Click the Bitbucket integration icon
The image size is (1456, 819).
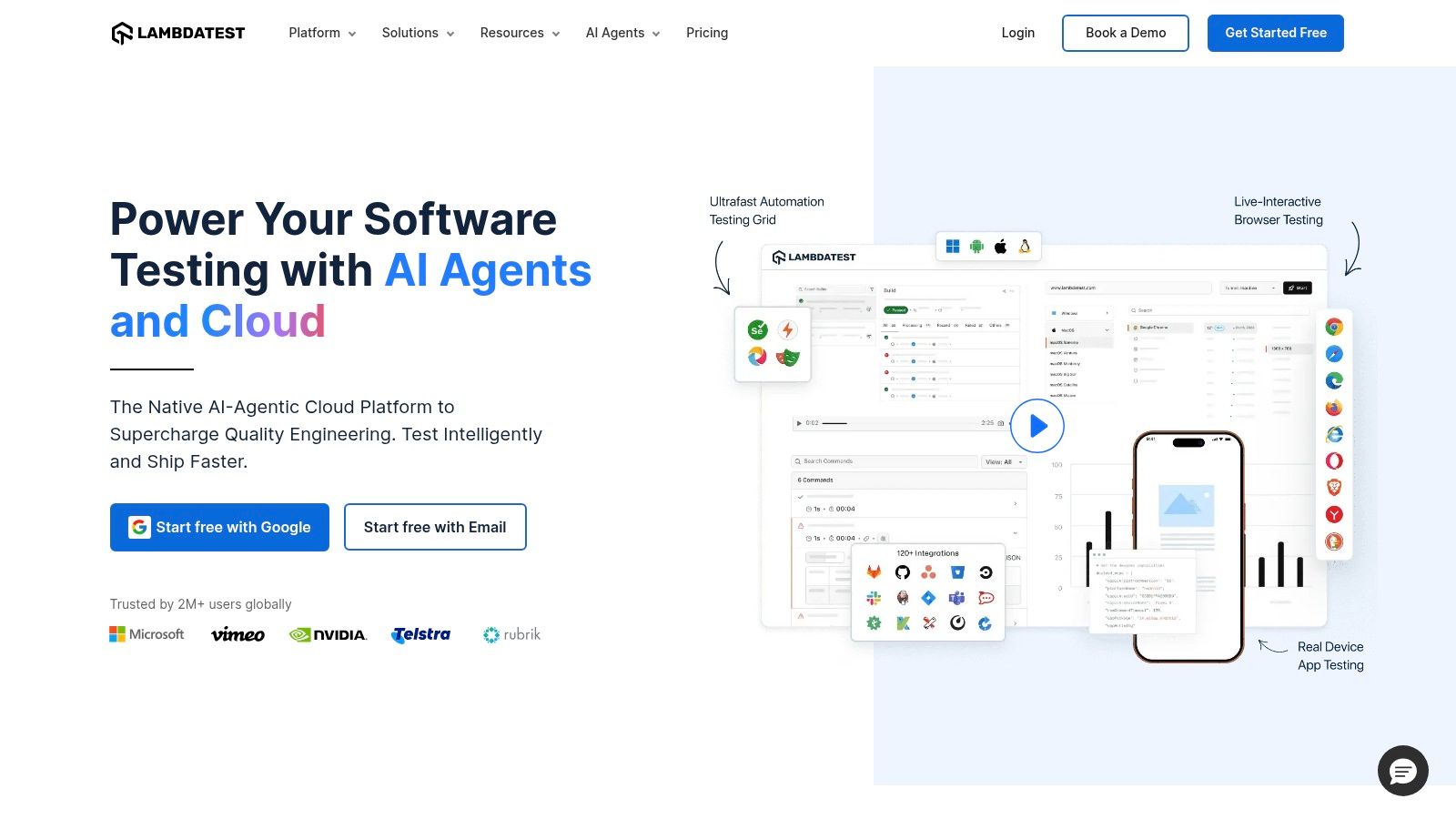pyautogui.click(x=957, y=572)
